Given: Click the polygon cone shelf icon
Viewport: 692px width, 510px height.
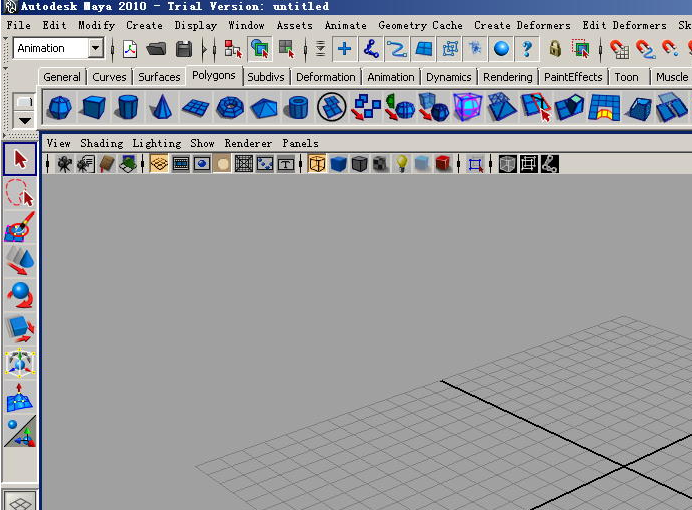Looking at the screenshot, I should pyautogui.click(x=161, y=107).
